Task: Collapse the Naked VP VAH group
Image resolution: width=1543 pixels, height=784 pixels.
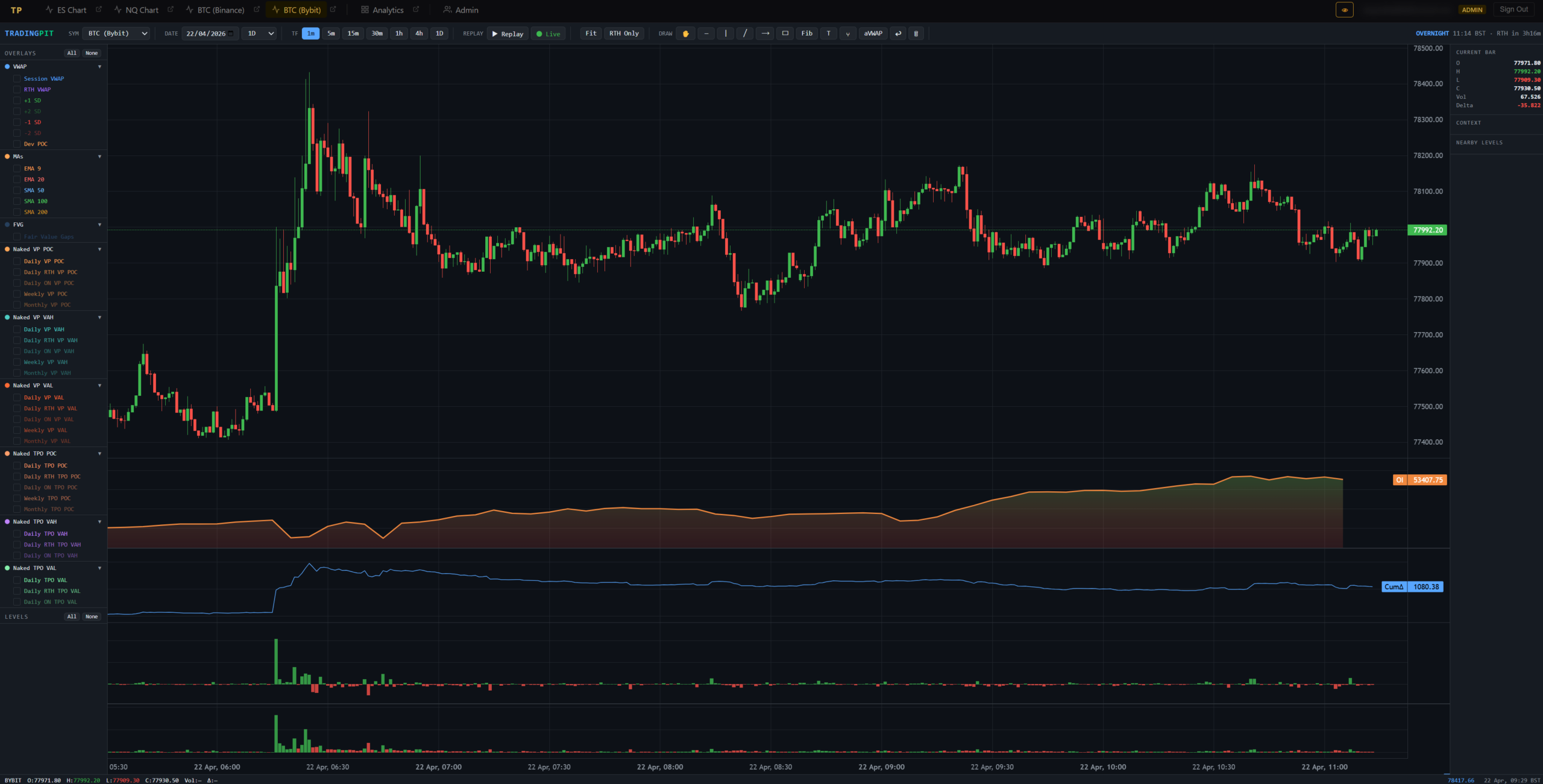Action: pos(99,318)
